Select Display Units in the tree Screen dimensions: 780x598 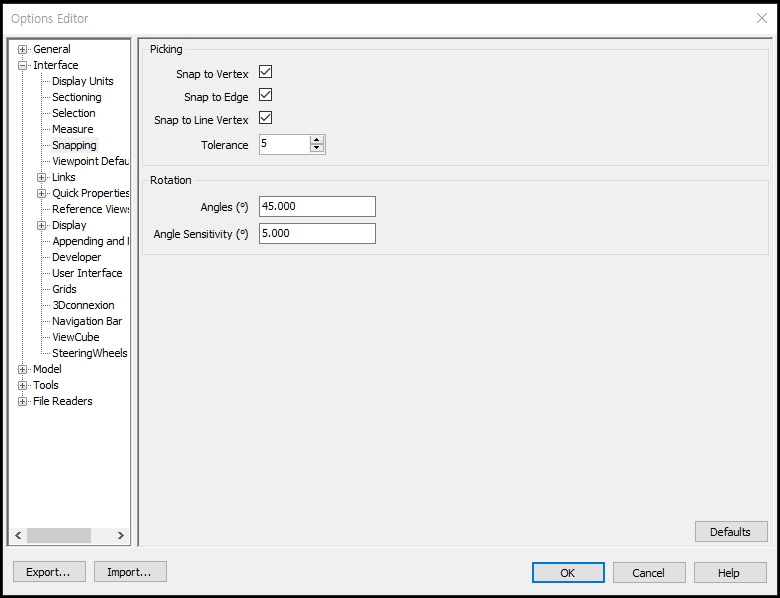(82, 81)
